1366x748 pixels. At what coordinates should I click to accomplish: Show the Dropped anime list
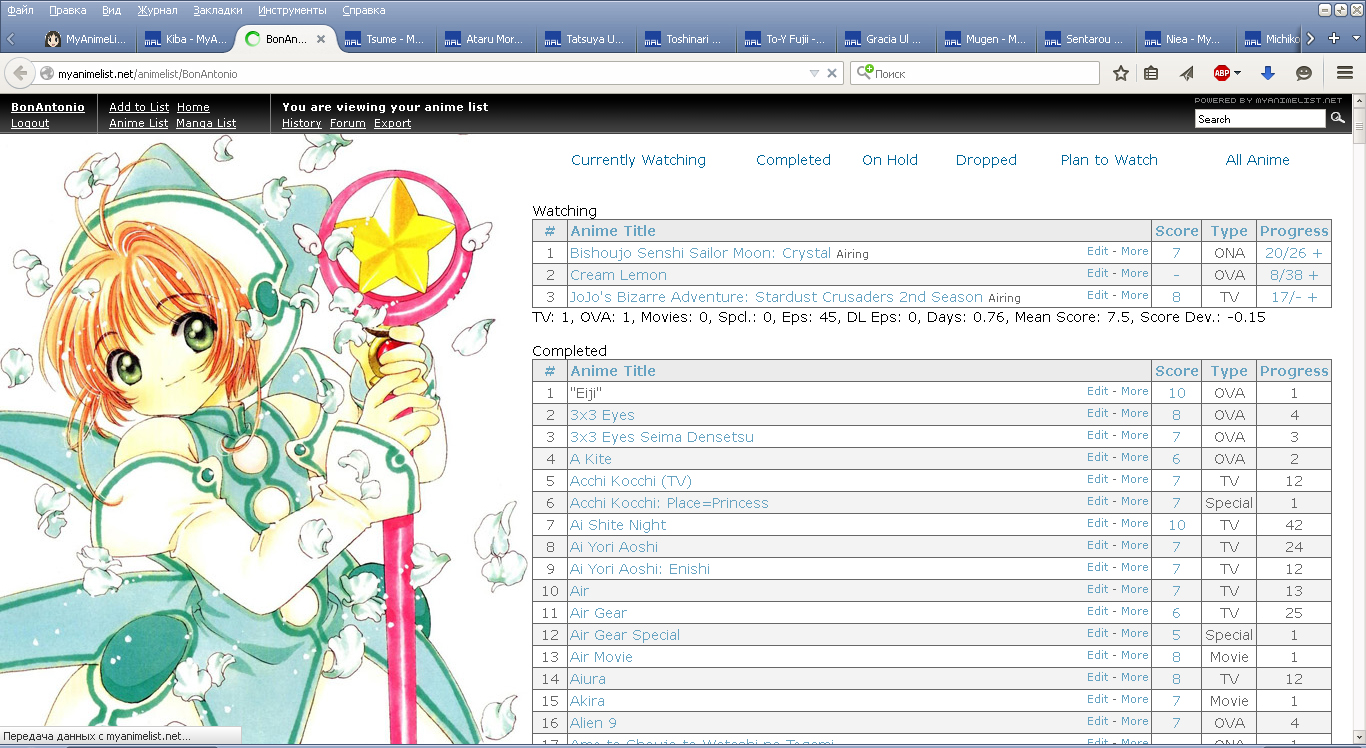coord(986,160)
